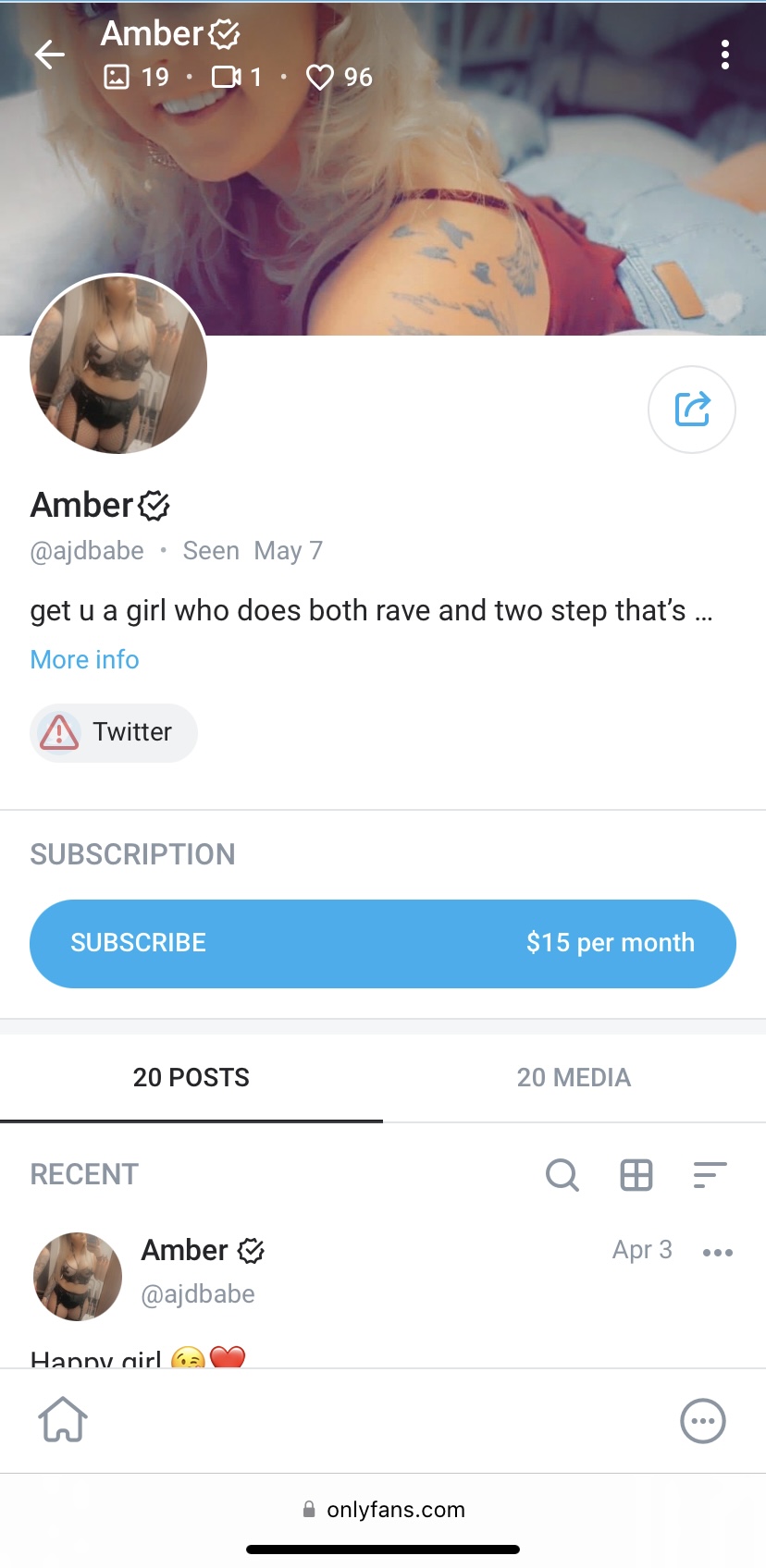Open the header three-dot options menu
Image resolution: width=766 pixels, height=1568 pixels.
coord(725,55)
